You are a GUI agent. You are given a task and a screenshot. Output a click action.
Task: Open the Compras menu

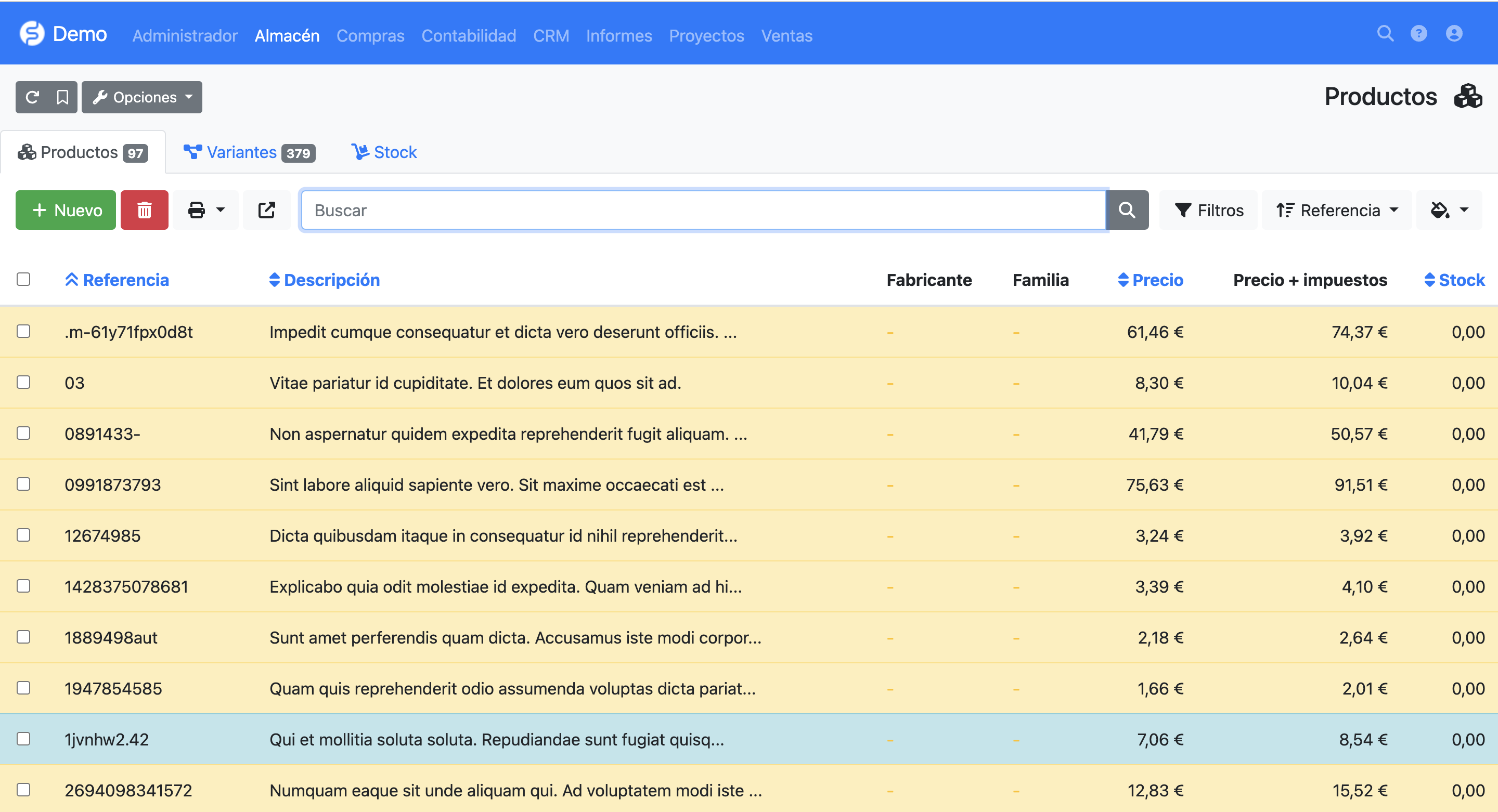point(370,35)
